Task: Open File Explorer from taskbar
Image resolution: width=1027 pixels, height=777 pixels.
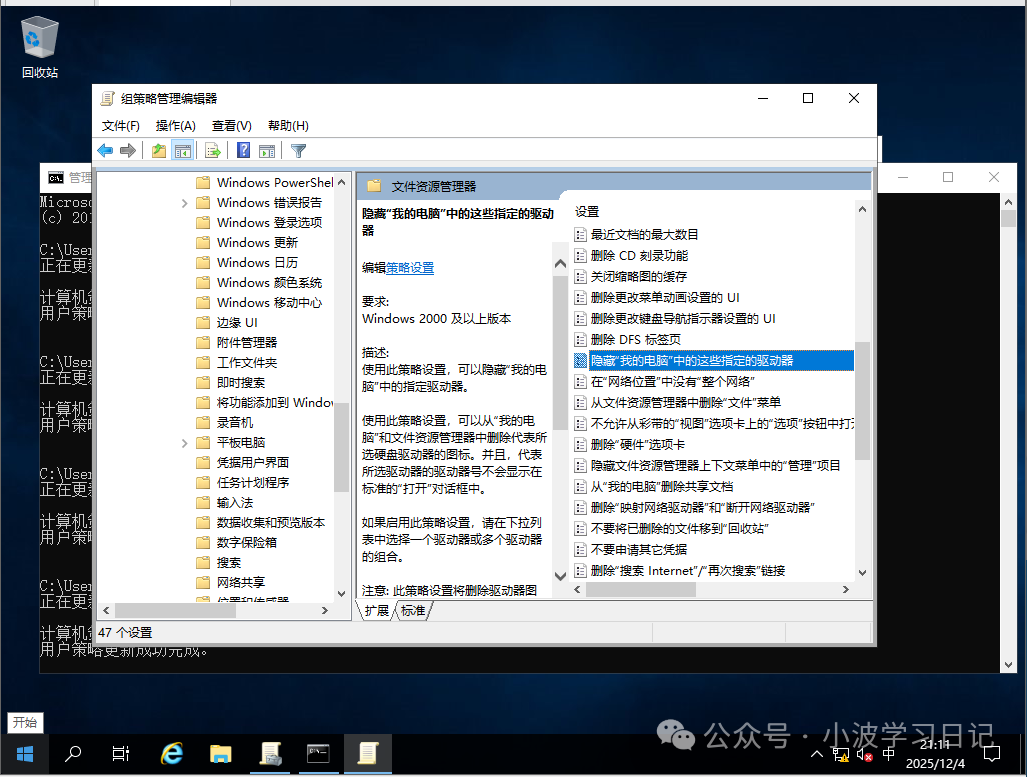Action: click(221, 754)
